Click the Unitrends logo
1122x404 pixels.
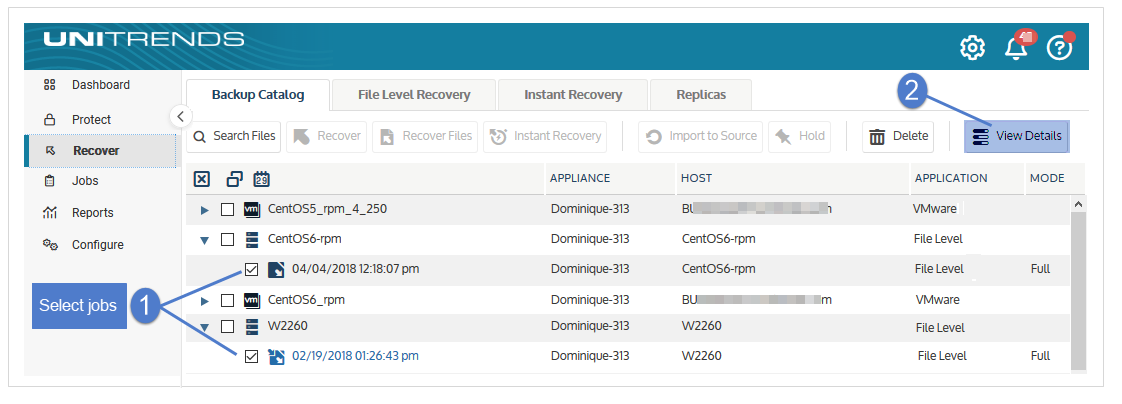pyautogui.click(x=144, y=39)
